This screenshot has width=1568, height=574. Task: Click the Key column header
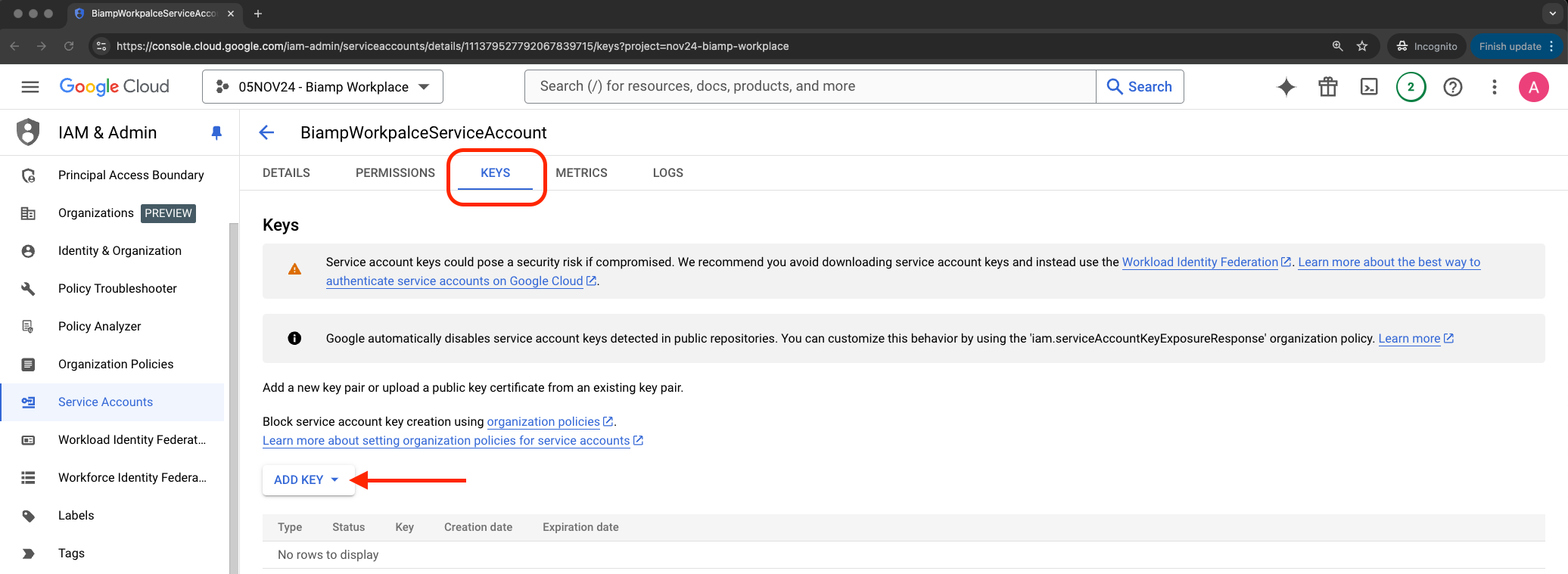[x=404, y=528]
